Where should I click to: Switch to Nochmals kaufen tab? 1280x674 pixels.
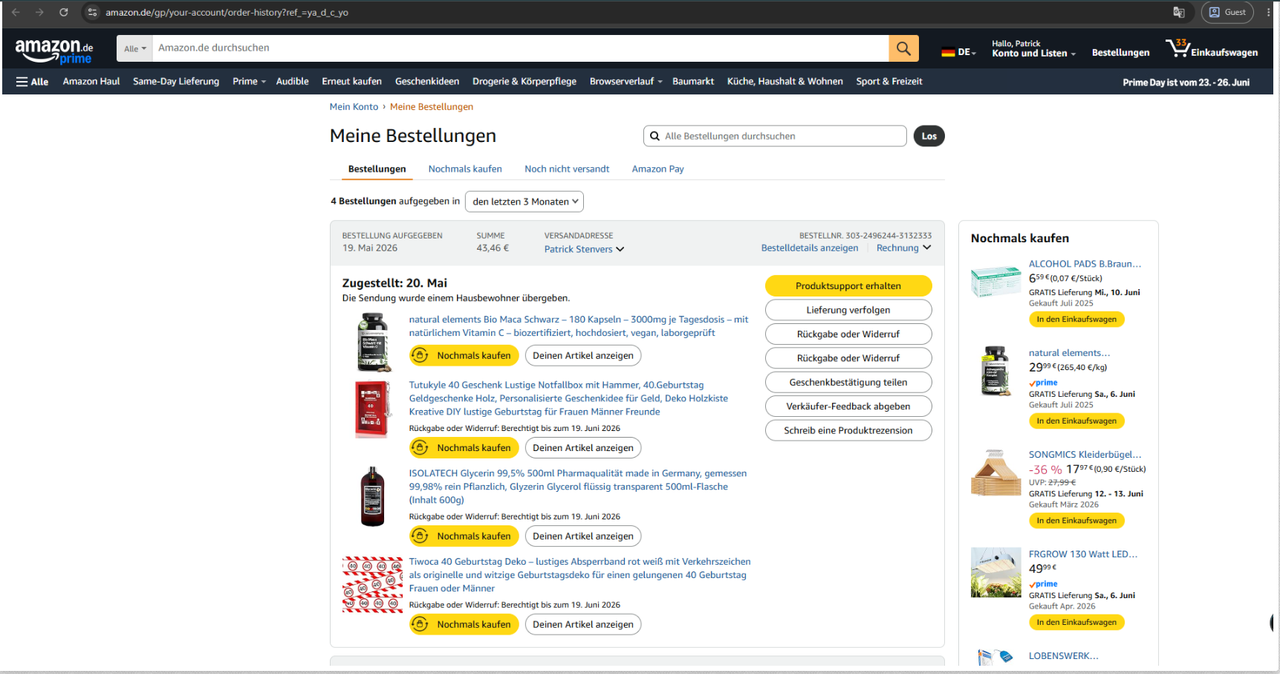point(465,169)
